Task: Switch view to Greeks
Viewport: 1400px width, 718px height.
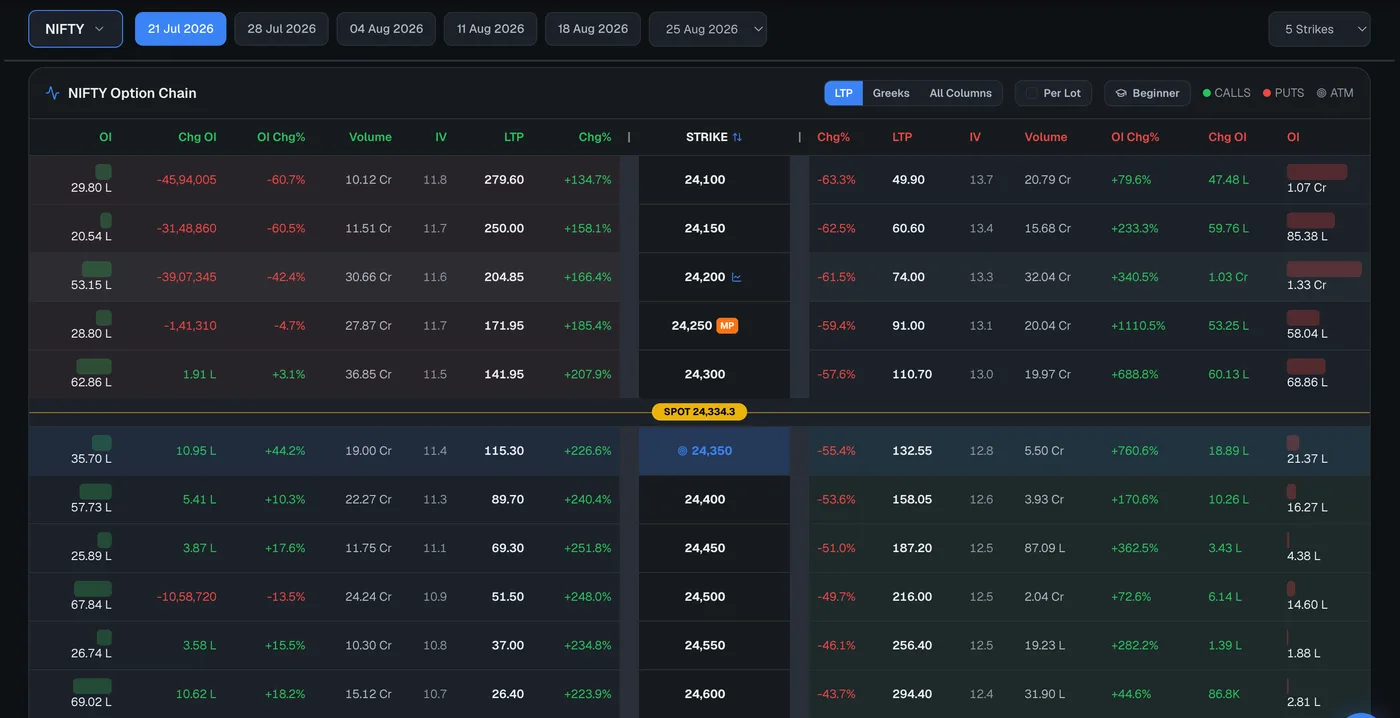Action: tap(891, 93)
